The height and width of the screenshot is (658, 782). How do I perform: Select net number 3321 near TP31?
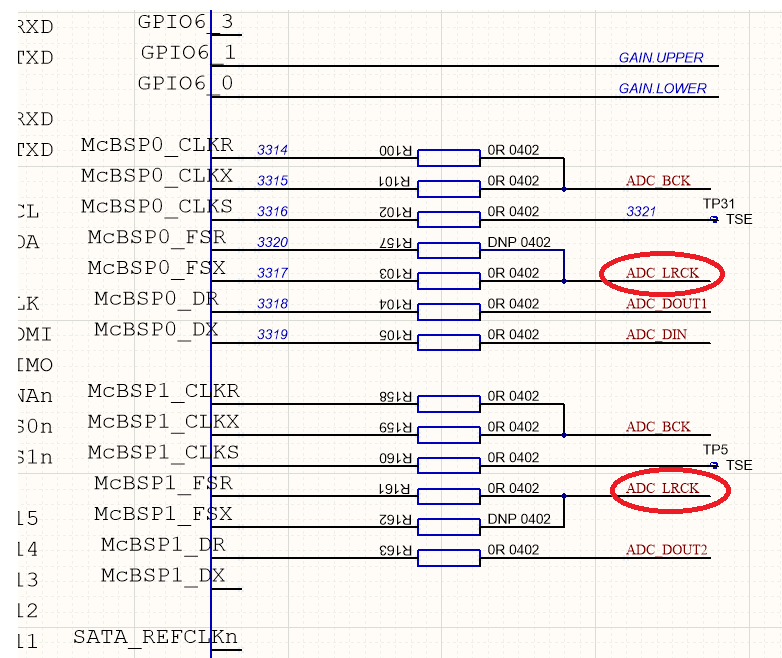click(641, 212)
